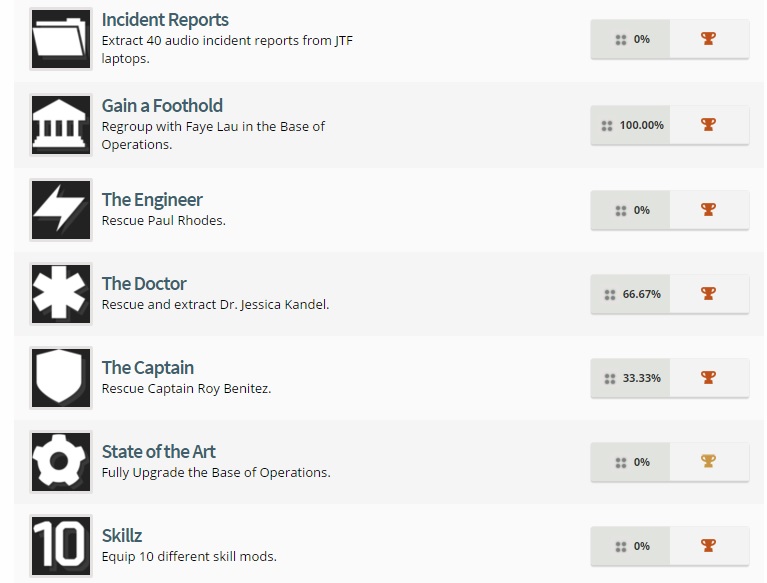Viewport: 767px width, 583px height.
Task: Click the bronze trophy for Incident Reports
Action: point(708,38)
